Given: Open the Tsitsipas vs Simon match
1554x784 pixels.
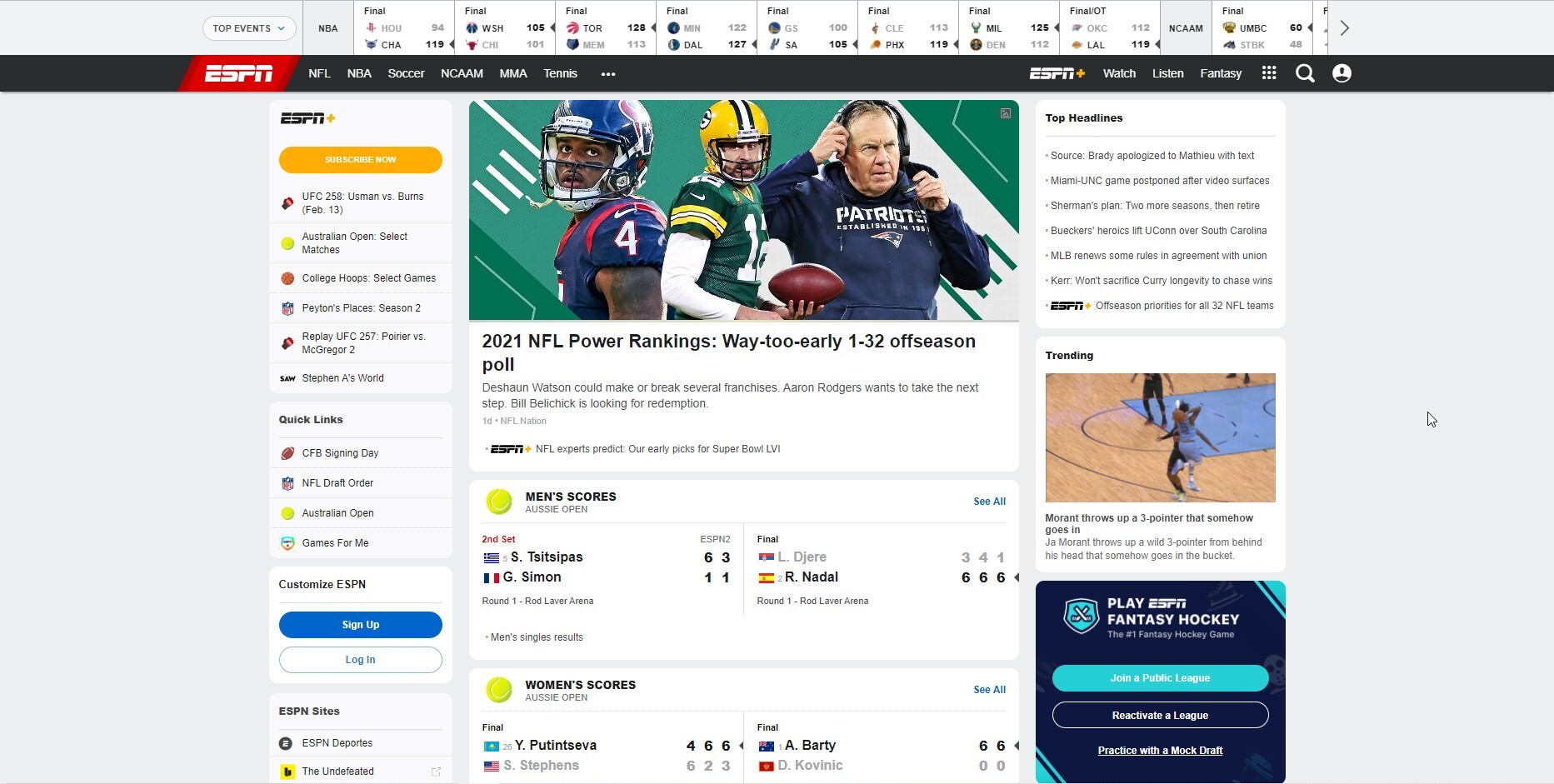Looking at the screenshot, I should pos(606,568).
